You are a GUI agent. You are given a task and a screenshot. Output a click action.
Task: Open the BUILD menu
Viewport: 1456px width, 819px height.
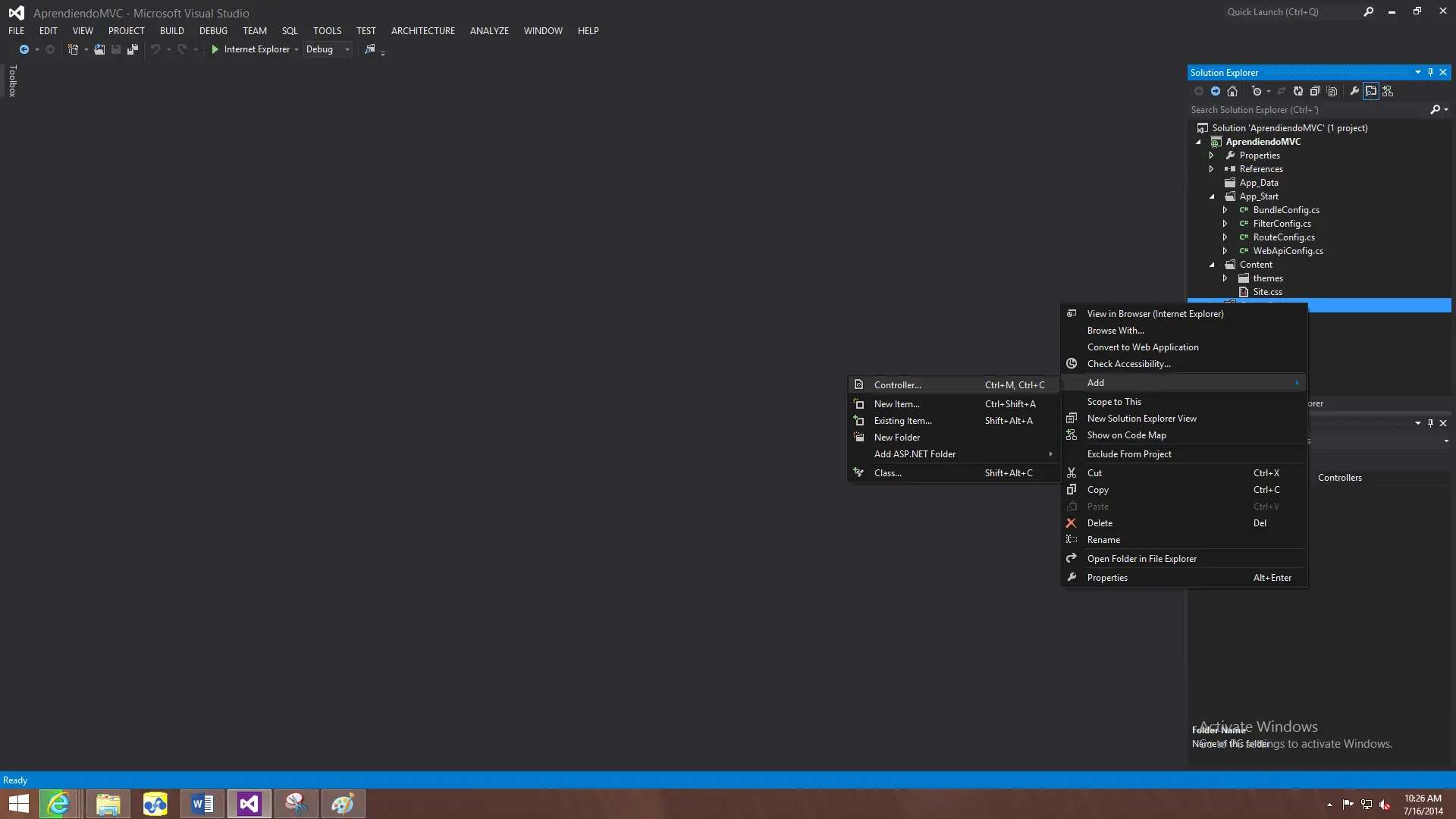click(x=172, y=31)
